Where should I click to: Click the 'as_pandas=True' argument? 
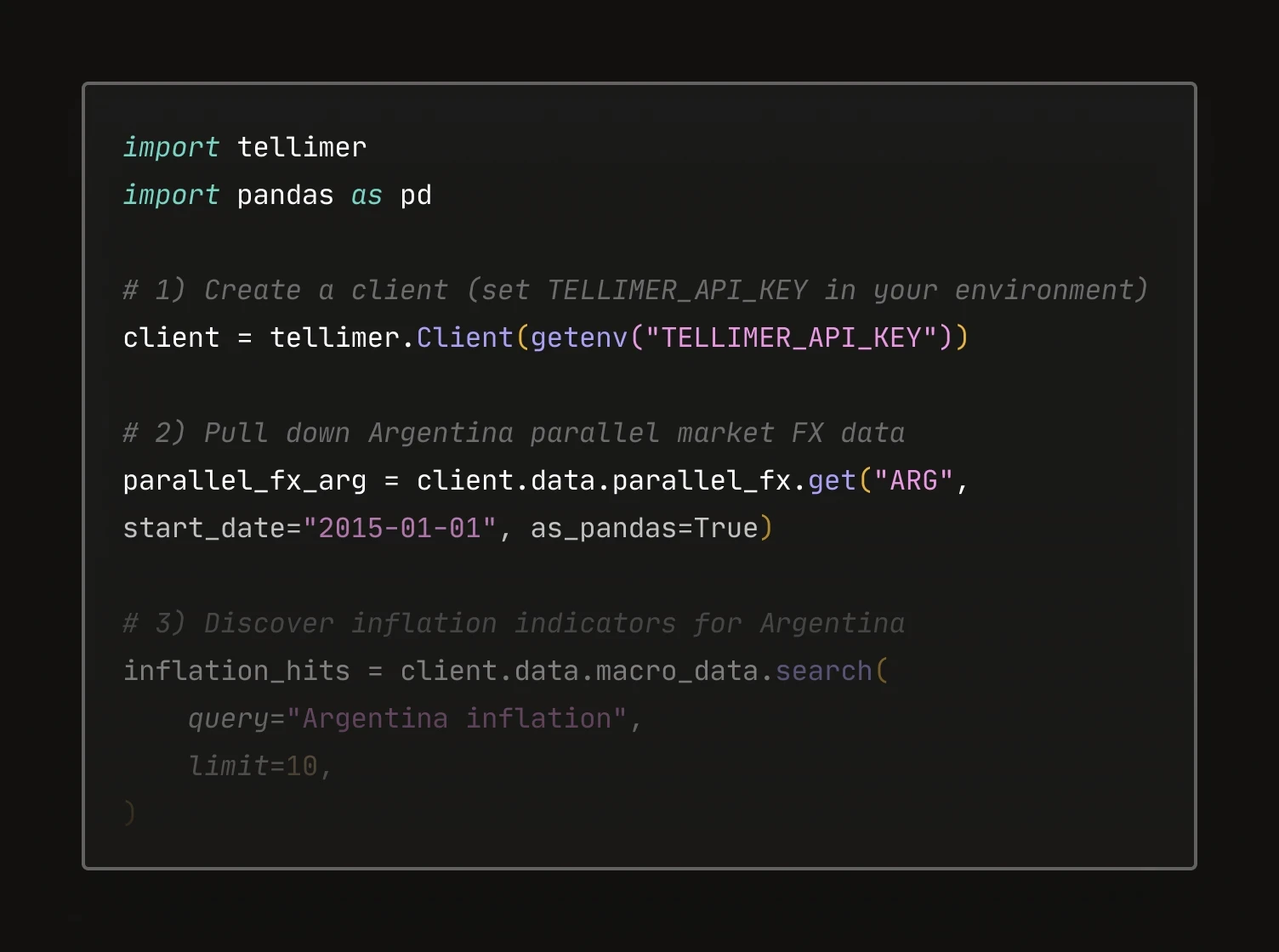[644, 528]
